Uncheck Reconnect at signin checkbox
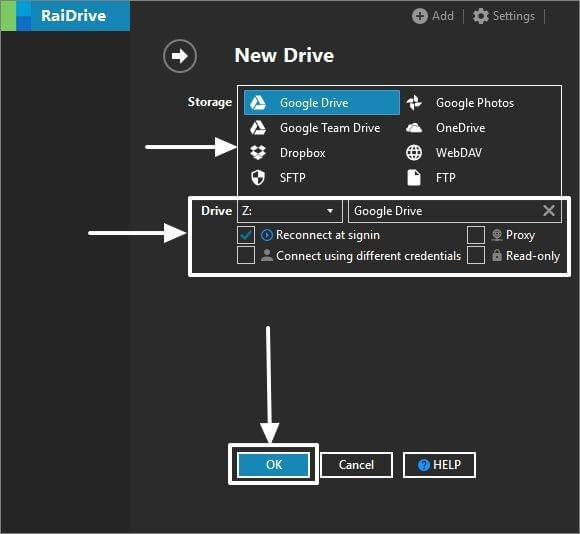 coord(246,235)
